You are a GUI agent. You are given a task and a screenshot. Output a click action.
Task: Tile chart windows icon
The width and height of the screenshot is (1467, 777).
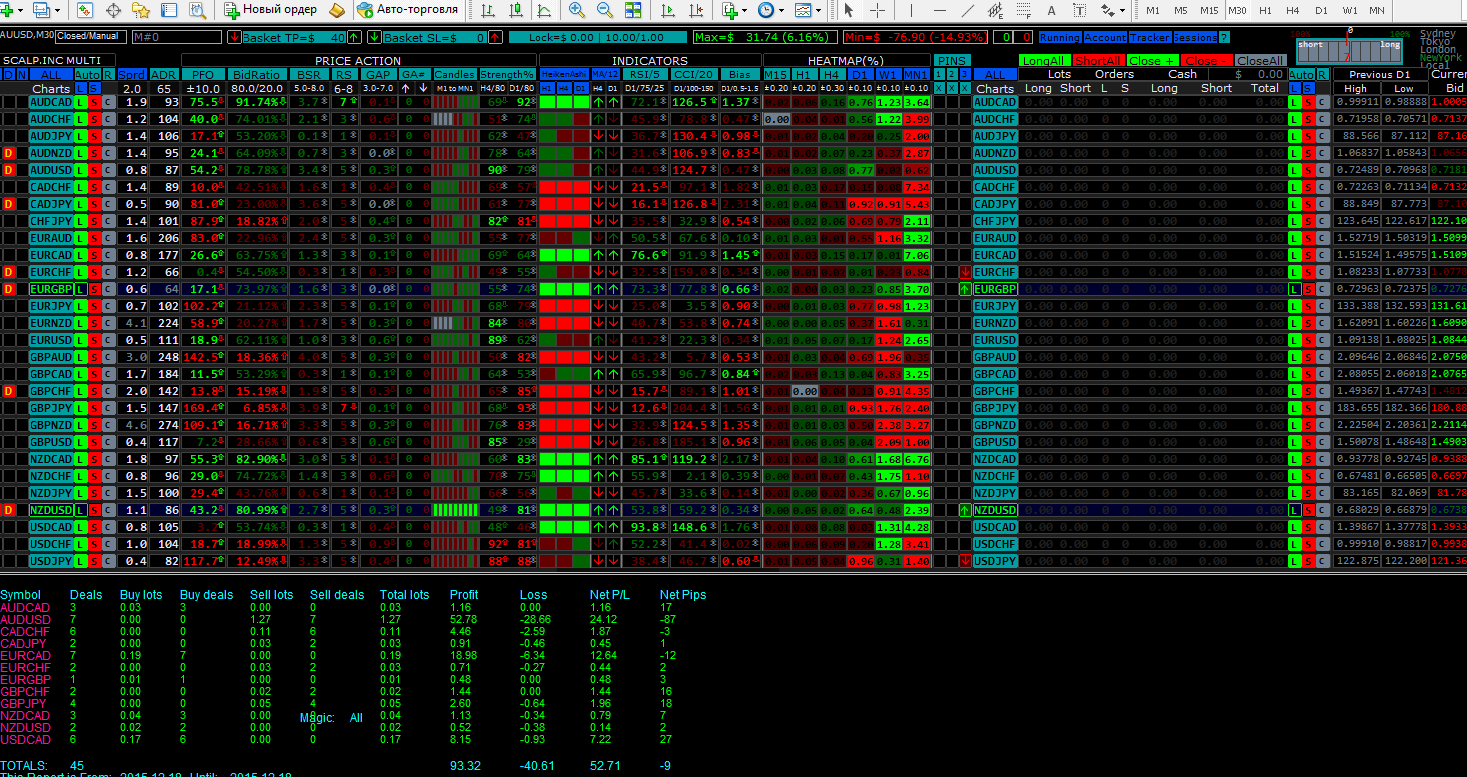coord(633,10)
